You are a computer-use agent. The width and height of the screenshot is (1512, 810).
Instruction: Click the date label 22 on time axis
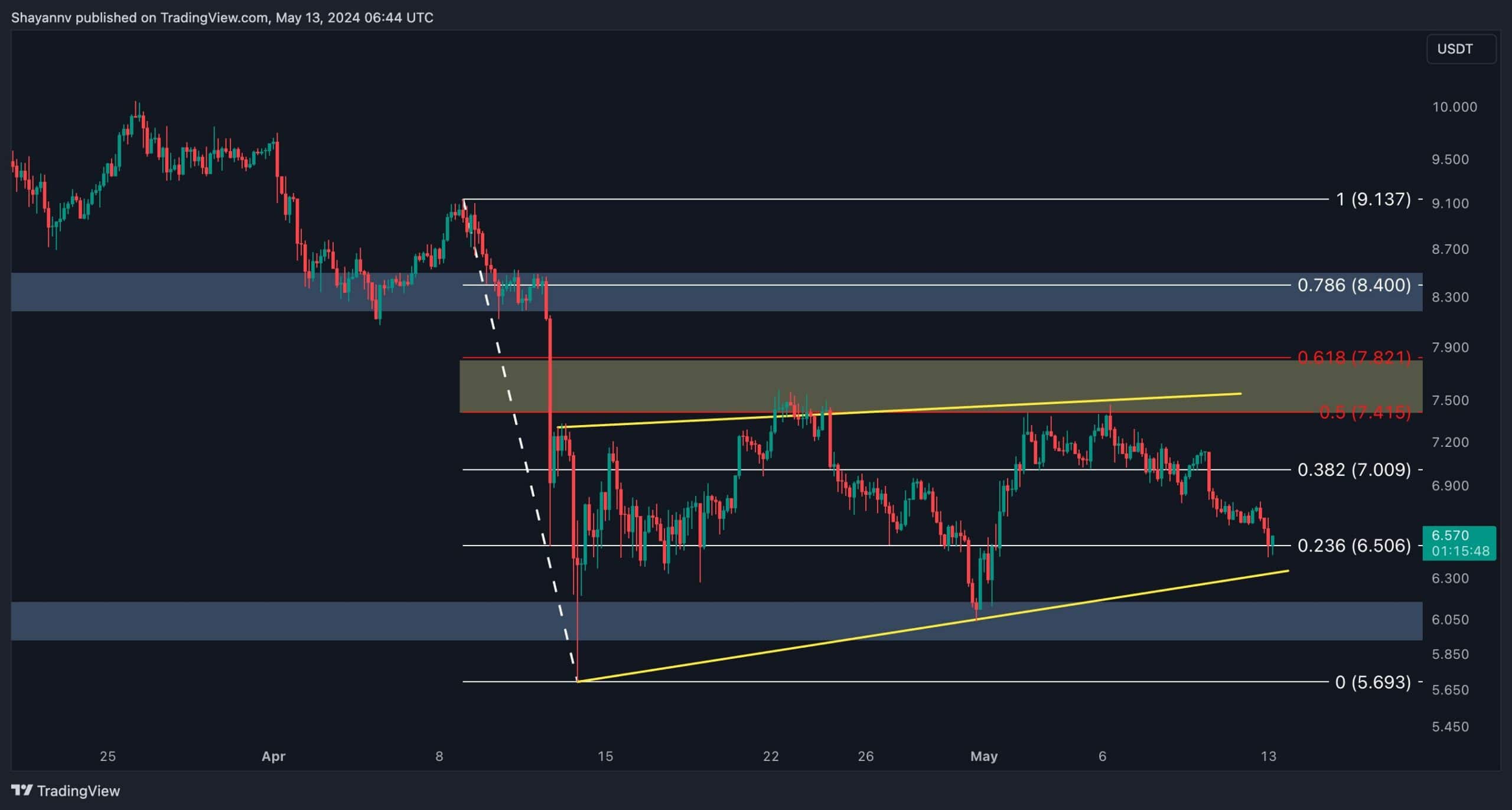(x=771, y=756)
